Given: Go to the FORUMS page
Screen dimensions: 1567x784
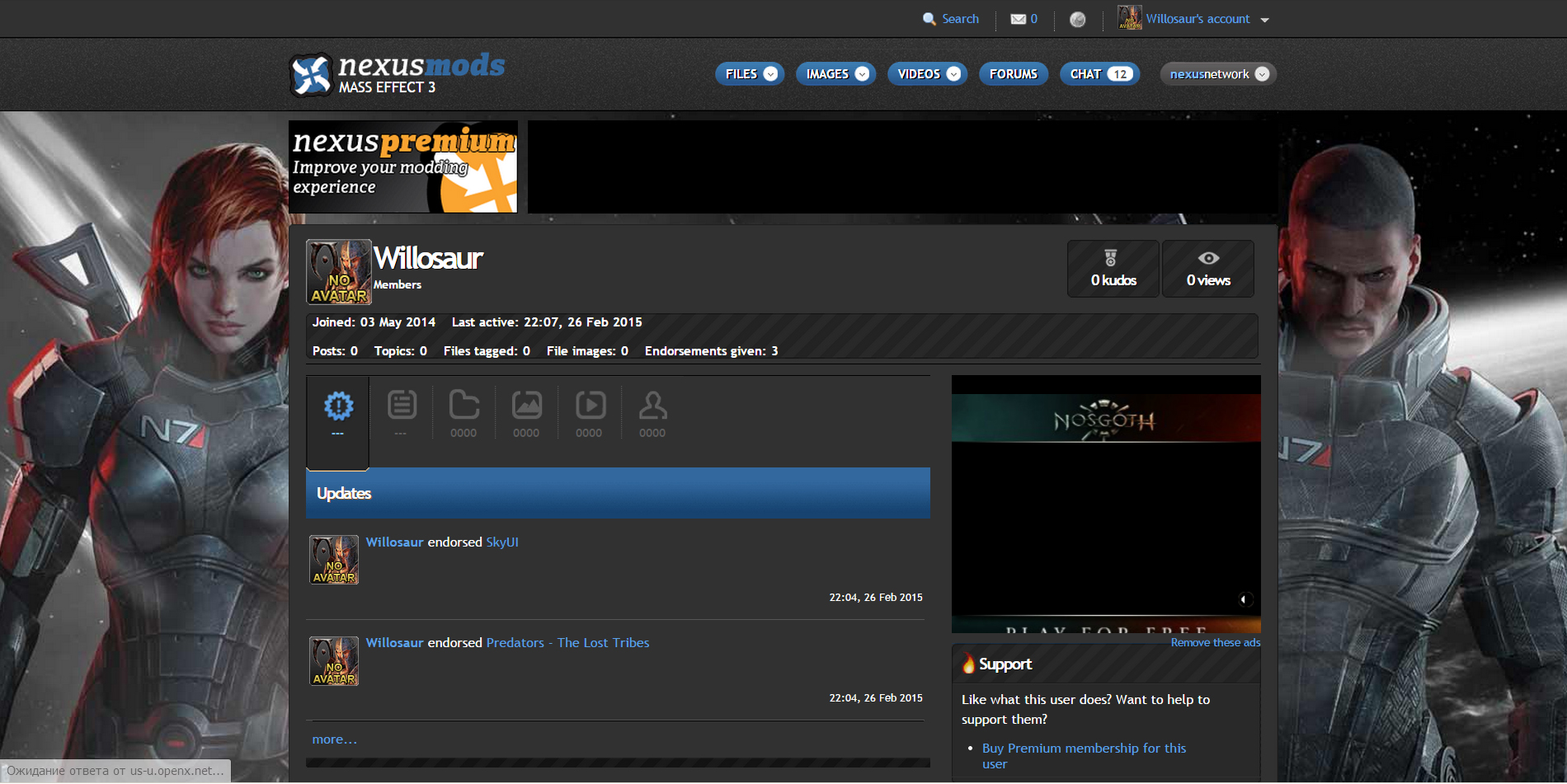Looking at the screenshot, I should pos(1013,74).
